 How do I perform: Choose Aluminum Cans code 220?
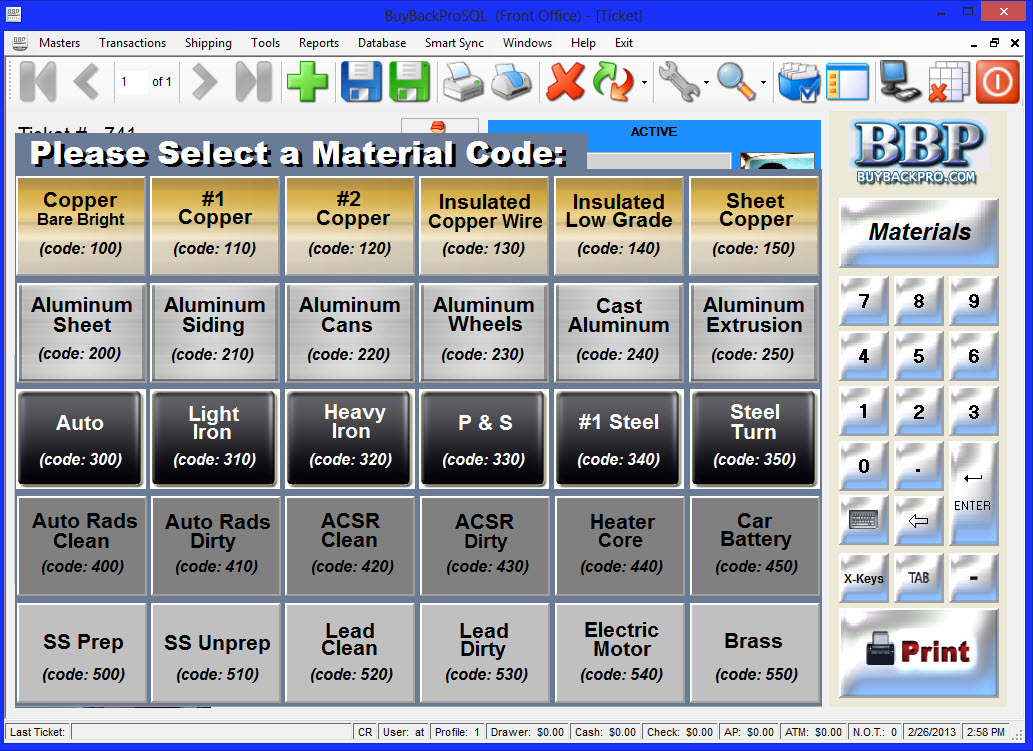point(349,333)
